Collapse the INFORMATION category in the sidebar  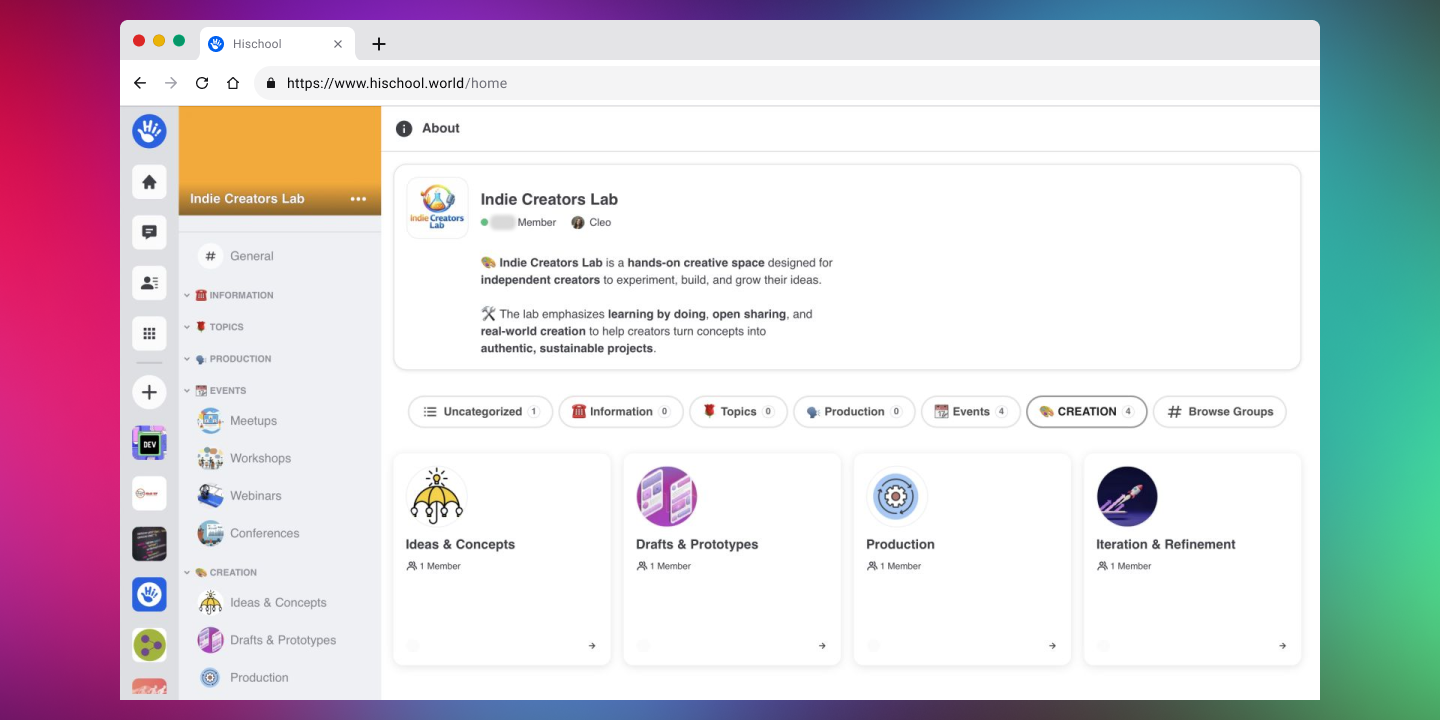point(187,296)
